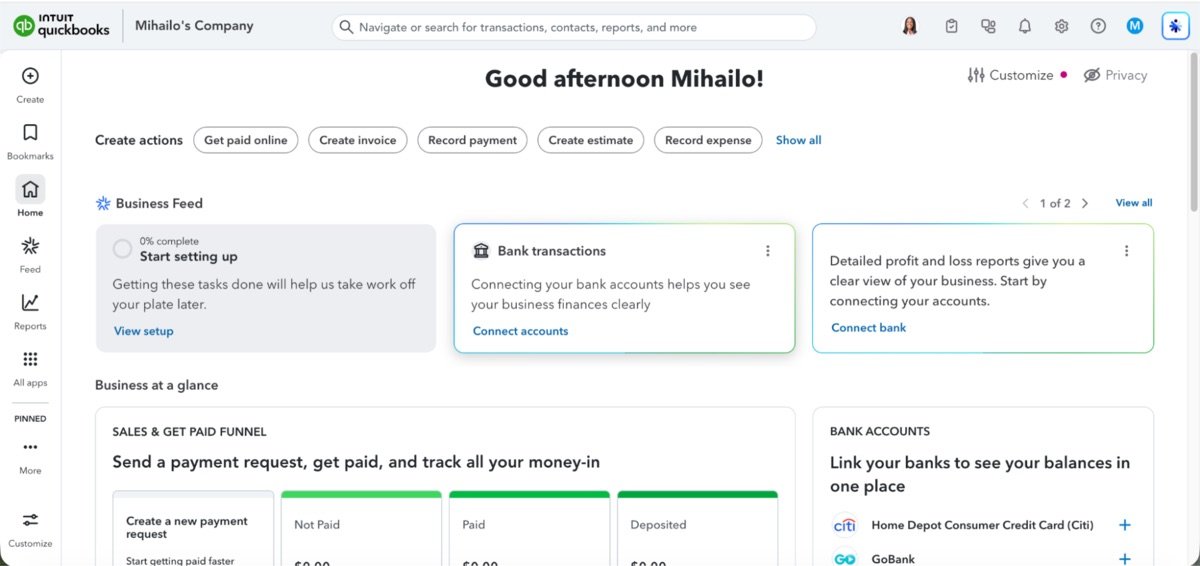Go to previous Business Feed page
This screenshot has width=1200, height=566.
pos(1025,203)
